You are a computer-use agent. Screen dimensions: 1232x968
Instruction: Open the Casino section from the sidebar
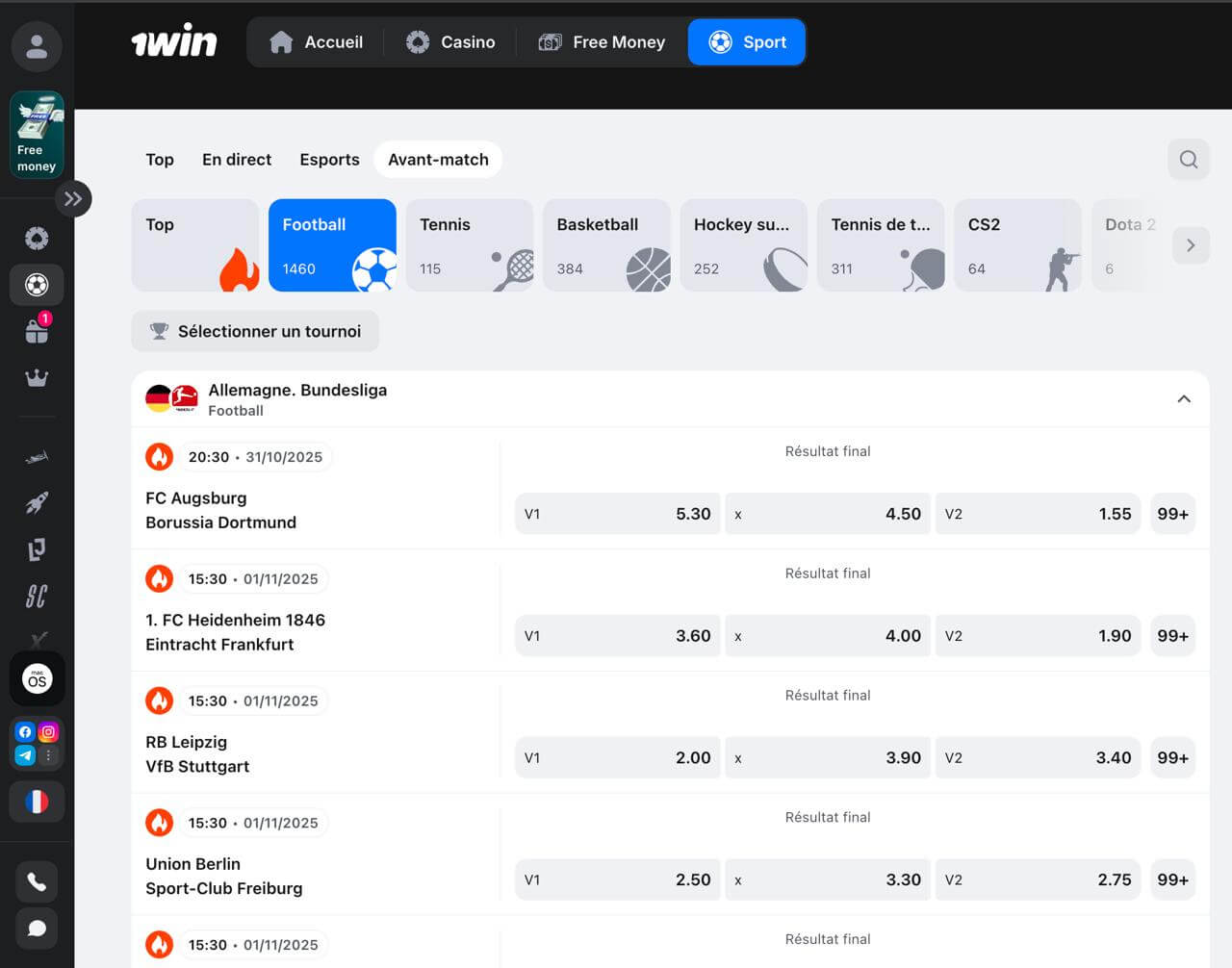coord(37,237)
